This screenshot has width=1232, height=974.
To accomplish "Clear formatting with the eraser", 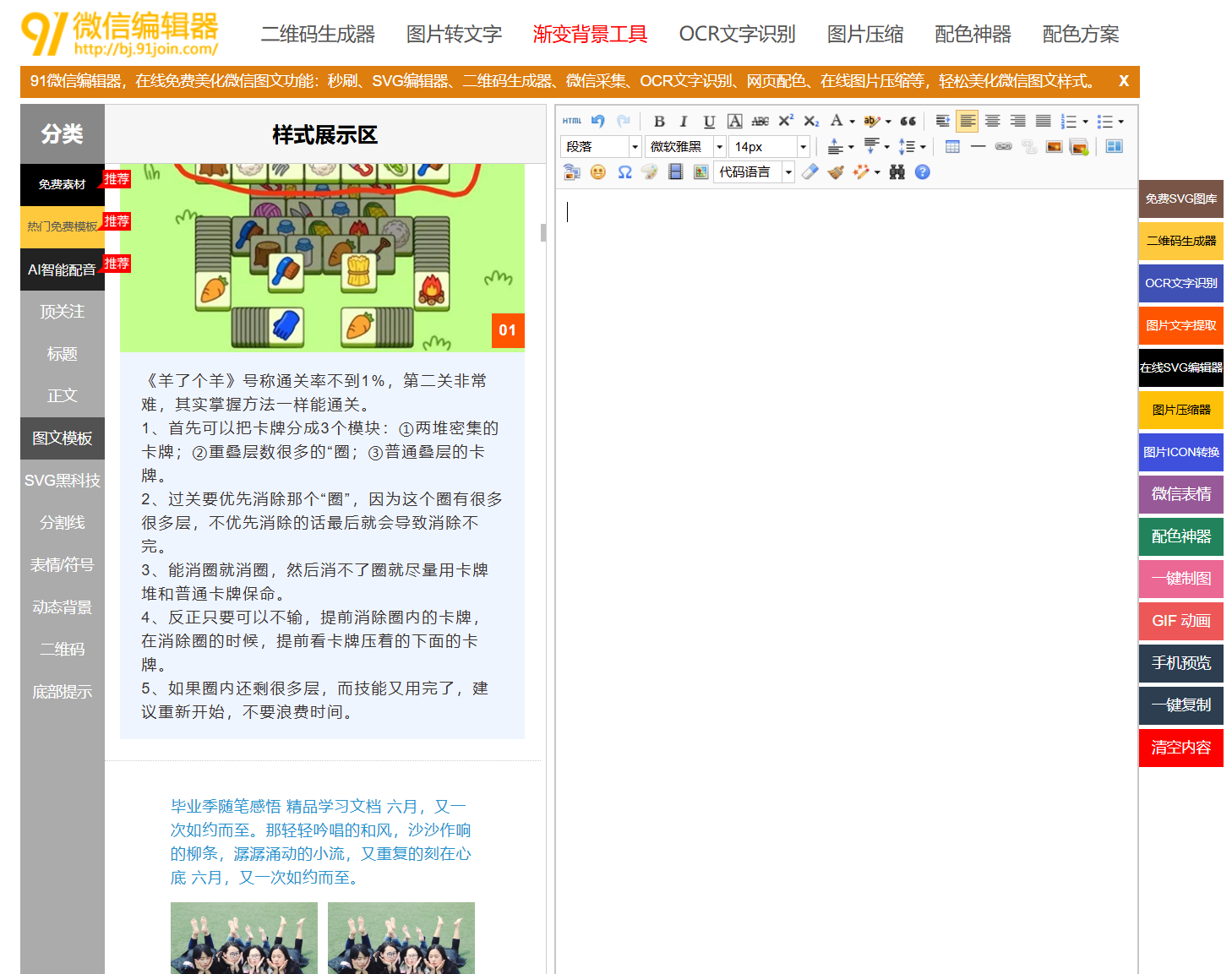I will [810, 171].
